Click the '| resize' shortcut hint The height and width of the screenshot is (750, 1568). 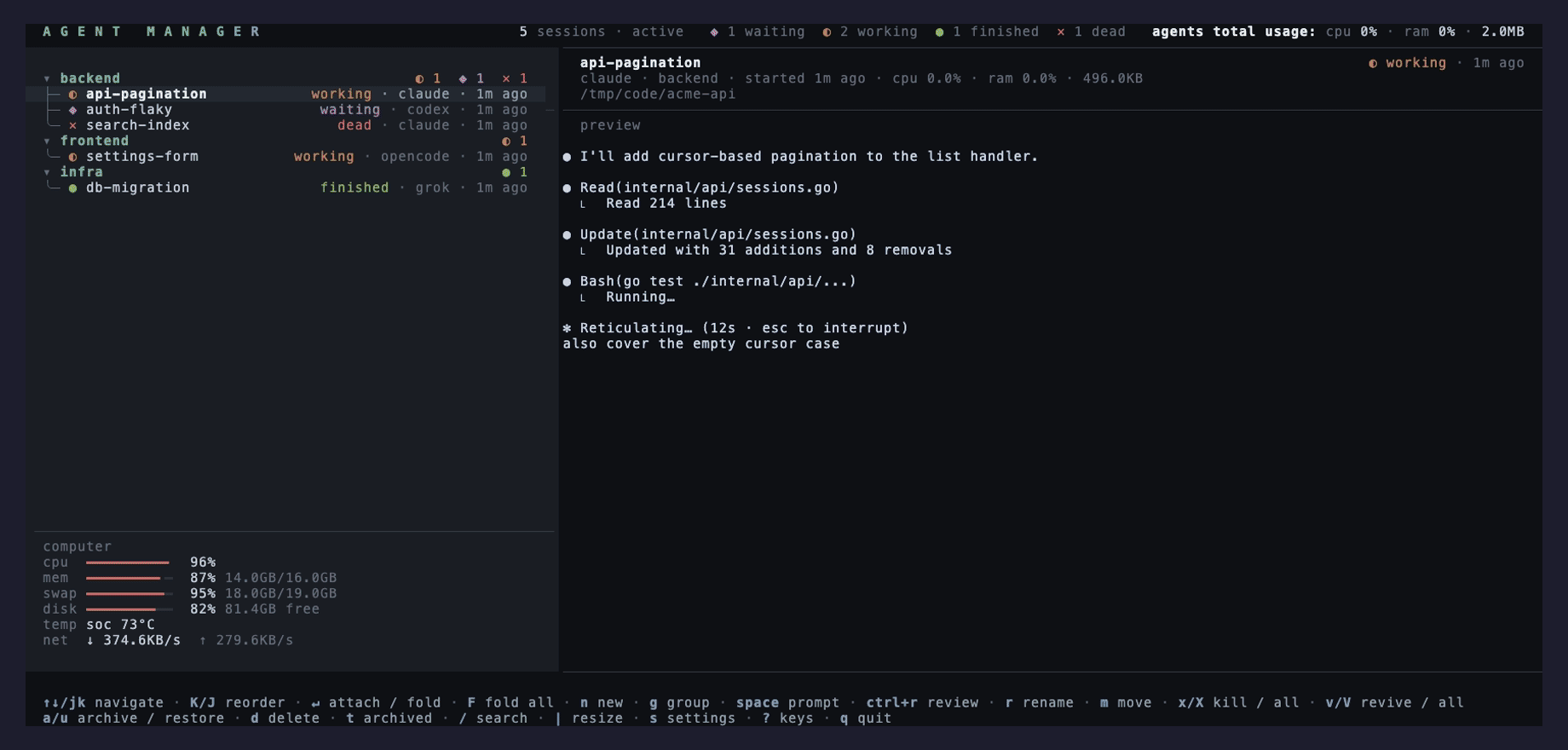[589, 718]
